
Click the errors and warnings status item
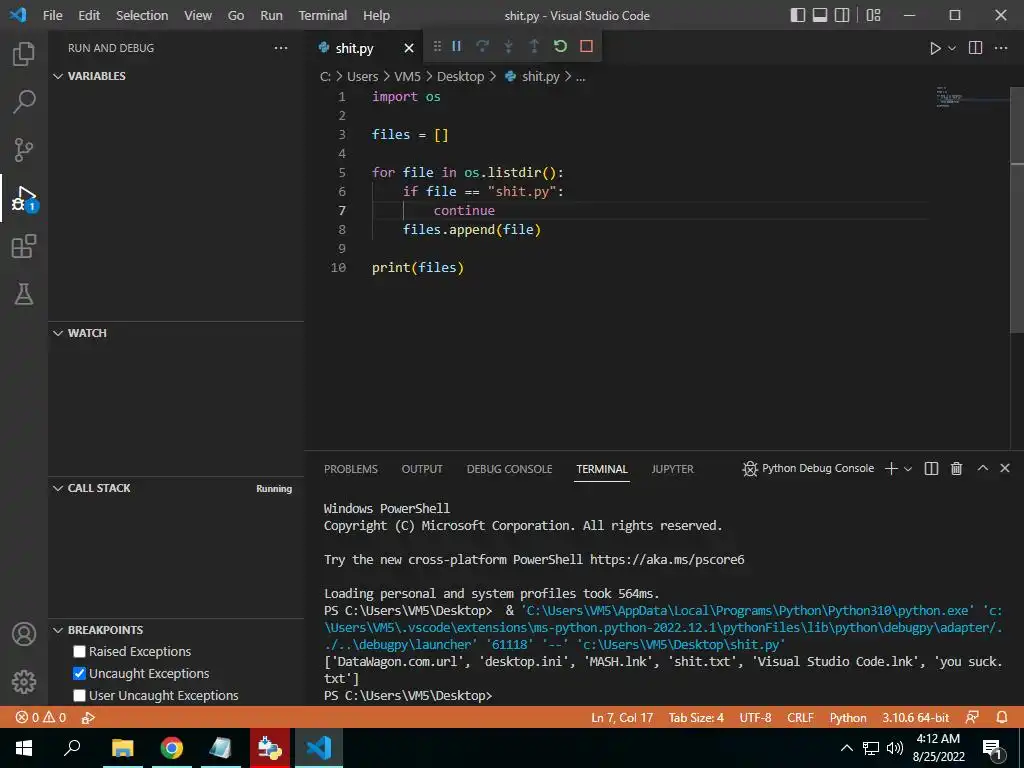(x=40, y=718)
